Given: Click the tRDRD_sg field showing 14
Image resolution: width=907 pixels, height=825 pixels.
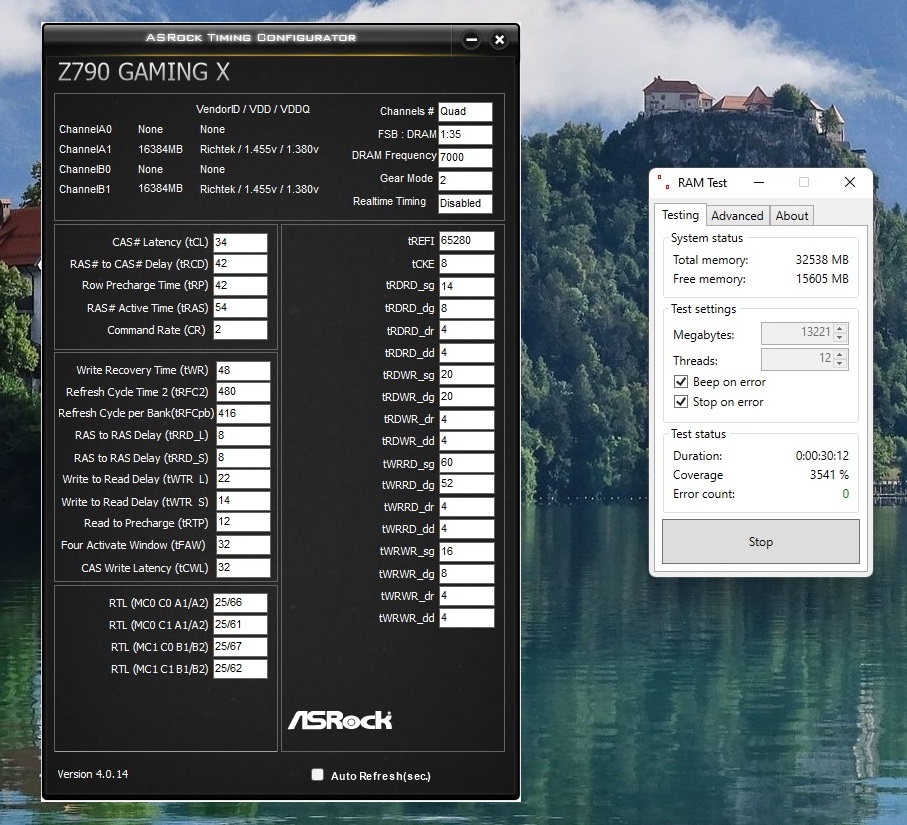Looking at the screenshot, I should tap(466, 286).
